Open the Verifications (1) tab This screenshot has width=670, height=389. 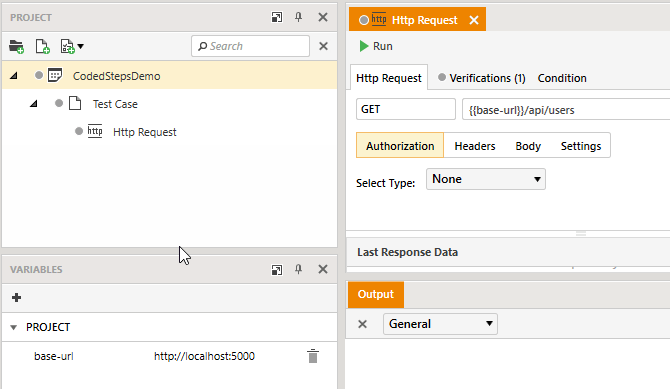click(x=482, y=78)
